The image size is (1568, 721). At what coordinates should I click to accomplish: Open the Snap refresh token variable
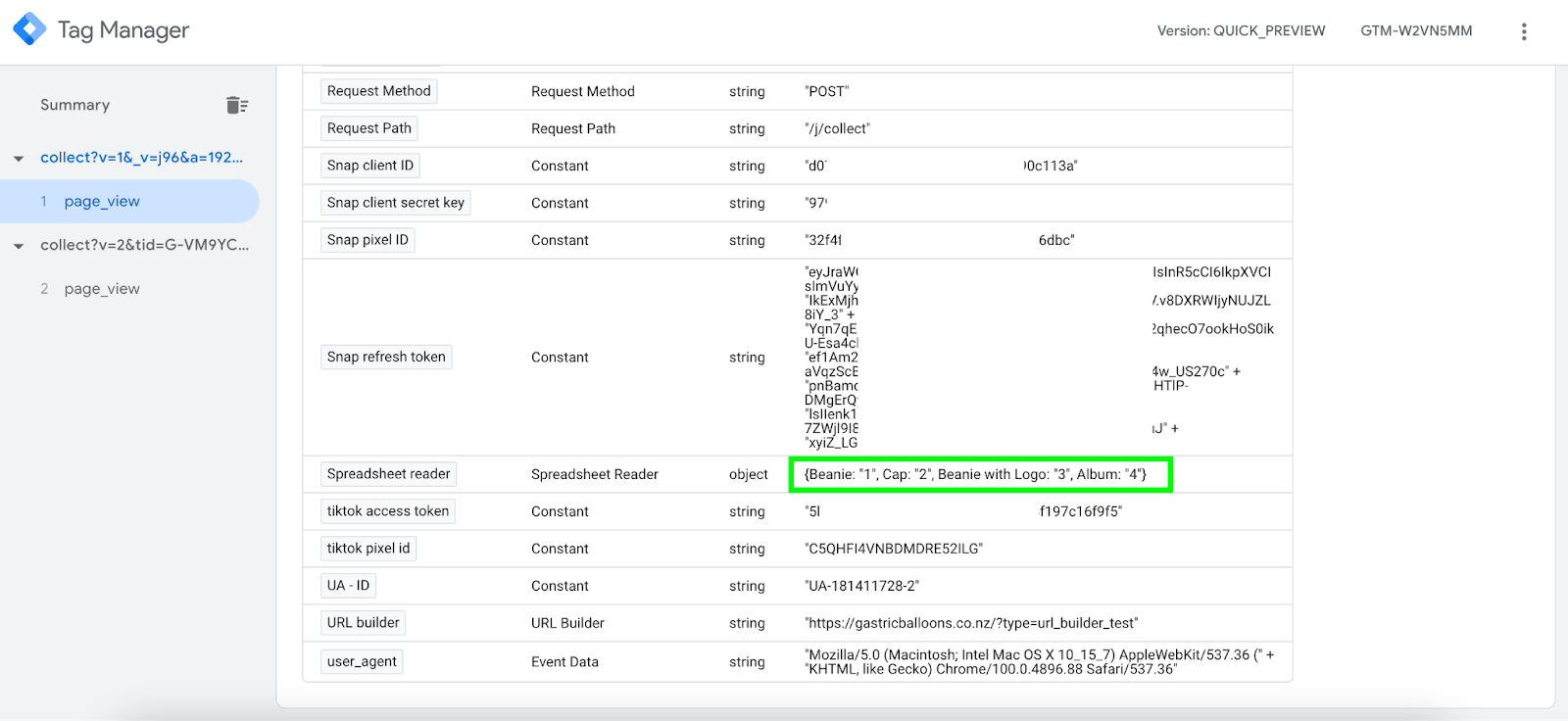[x=386, y=357]
